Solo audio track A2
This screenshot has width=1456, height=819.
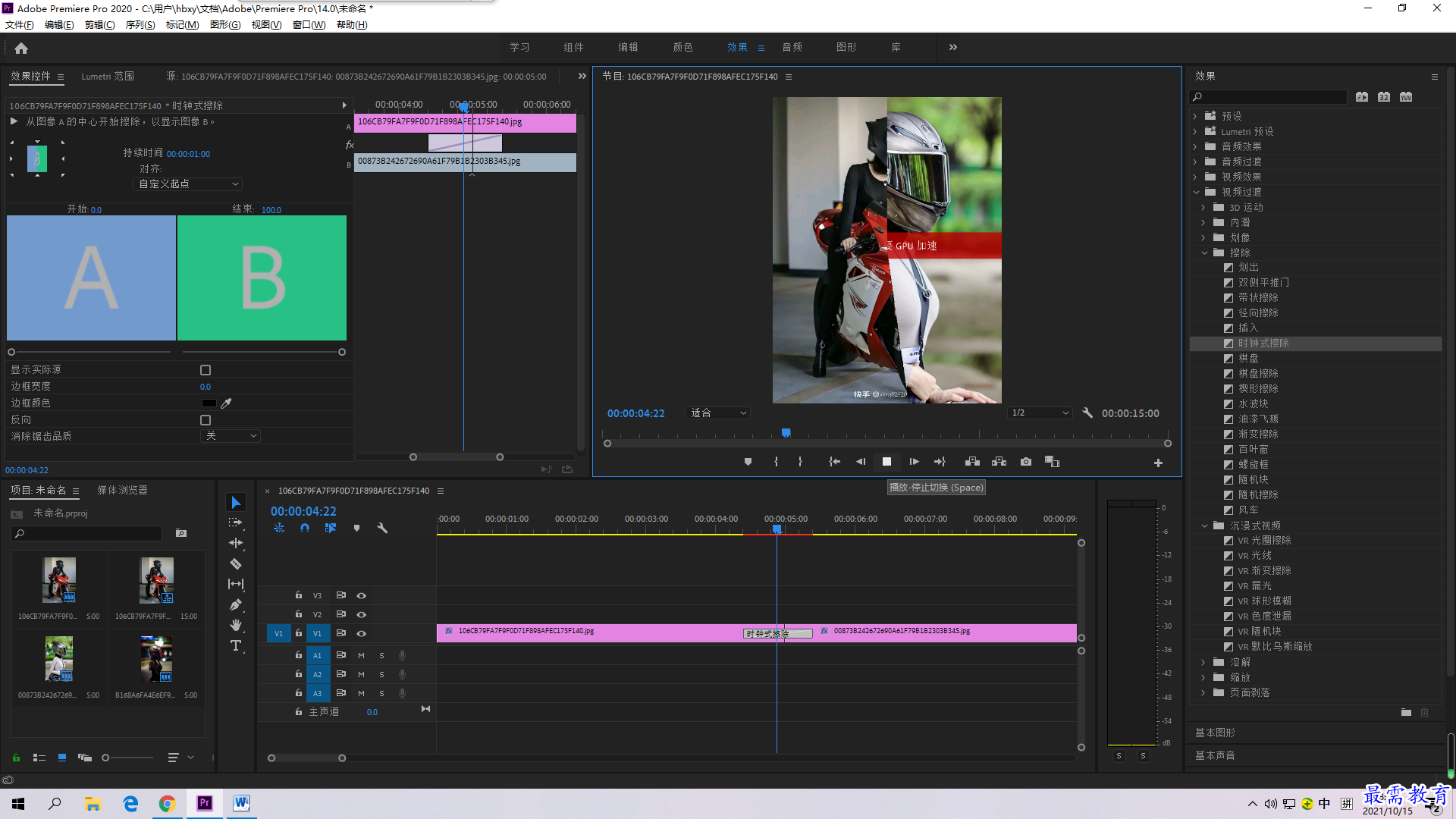[x=381, y=674]
